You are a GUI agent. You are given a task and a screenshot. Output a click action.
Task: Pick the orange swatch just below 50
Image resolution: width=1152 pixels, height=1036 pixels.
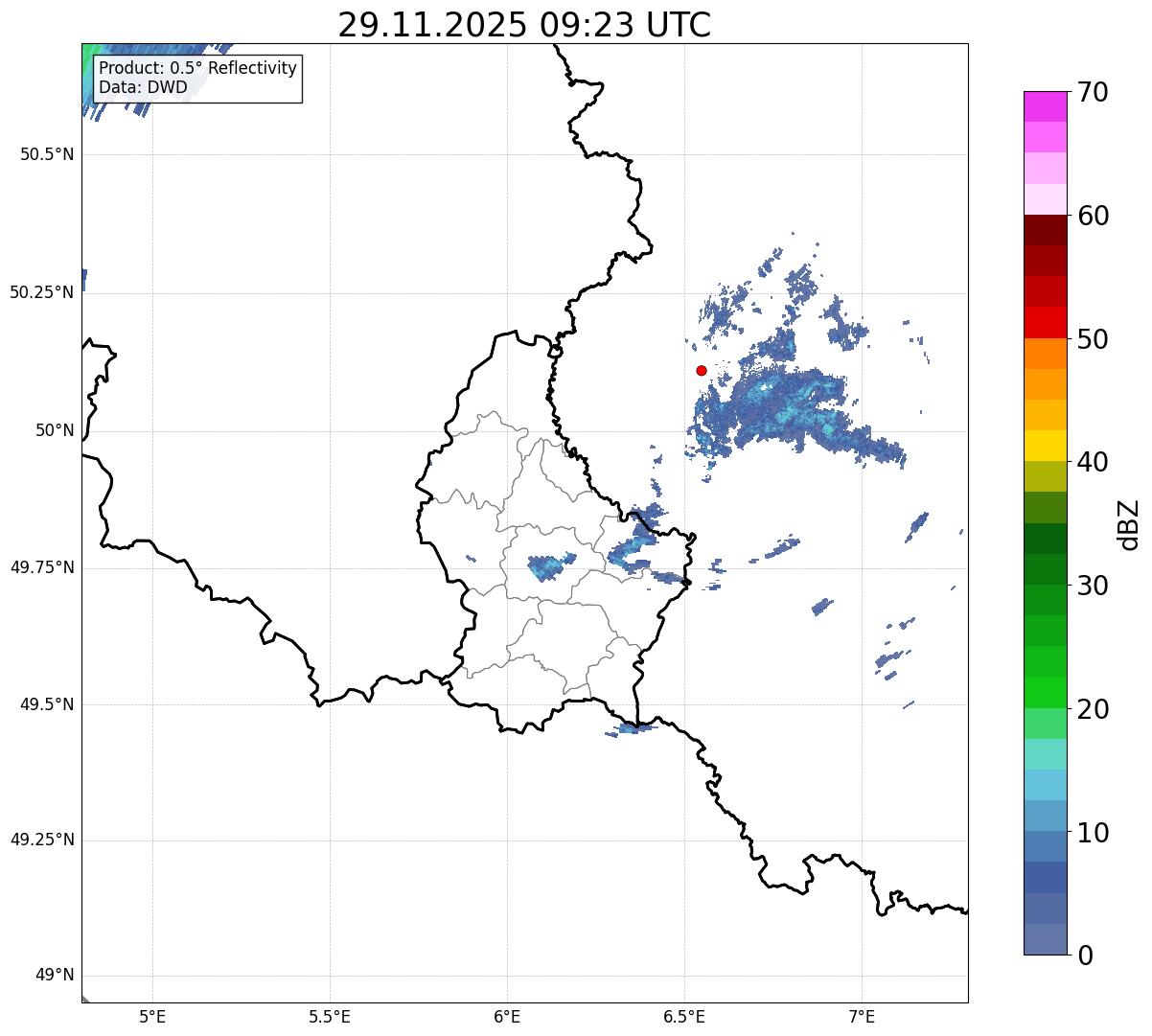pos(1045,354)
